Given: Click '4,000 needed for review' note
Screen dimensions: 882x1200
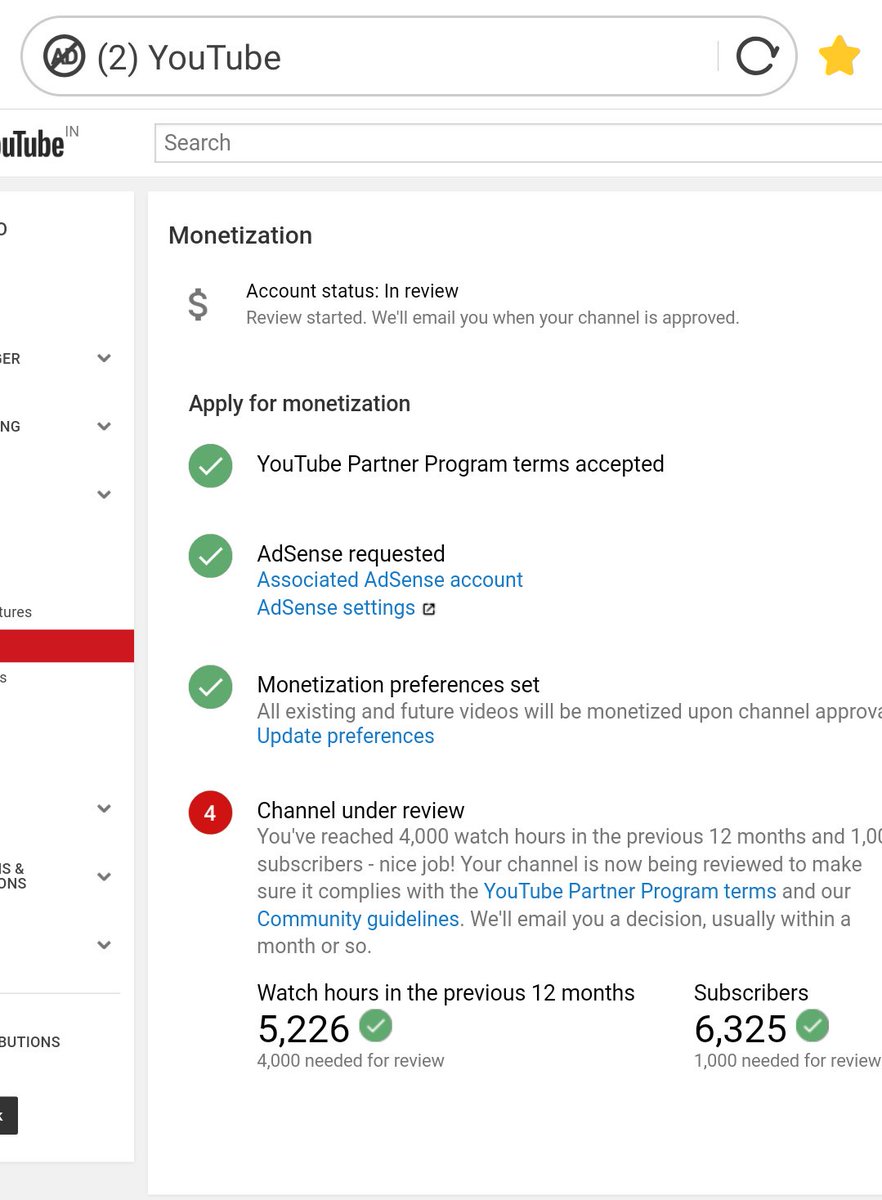Looking at the screenshot, I should click(x=351, y=1060).
